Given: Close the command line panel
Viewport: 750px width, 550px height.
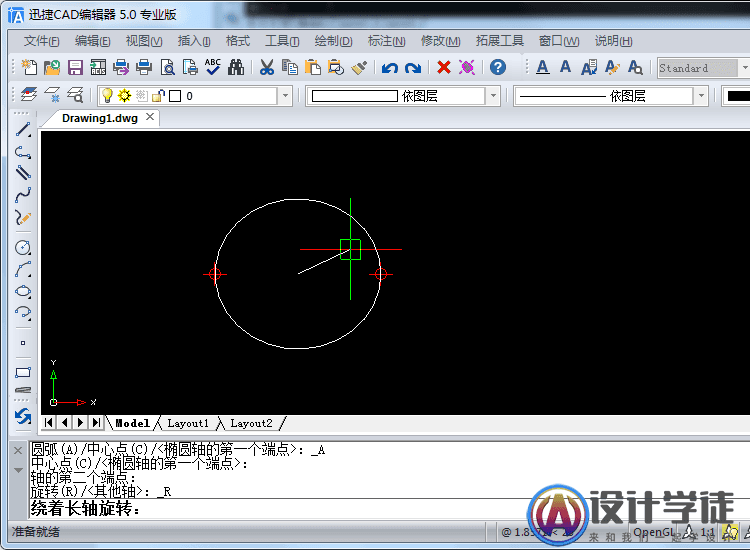Looking at the screenshot, I should [18, 450].
